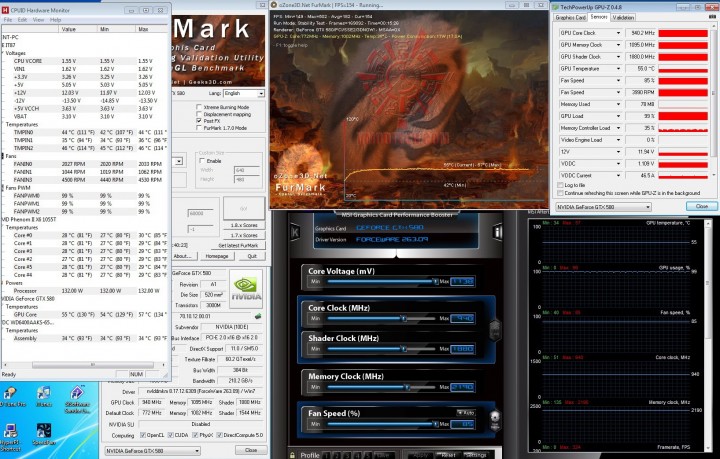Click the Core Clock value field showing 940
The image size is (720, 459).
(x=462, y=318)
